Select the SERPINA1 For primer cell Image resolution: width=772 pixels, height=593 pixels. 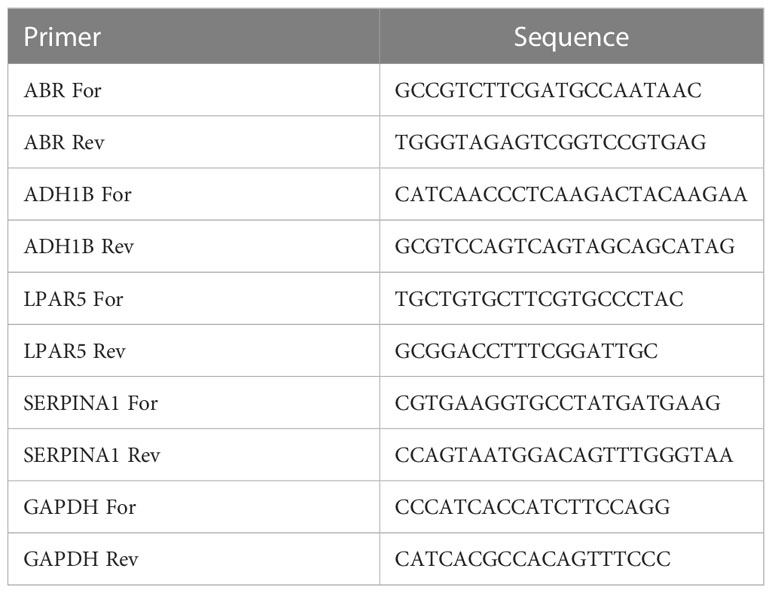point(193,403)
